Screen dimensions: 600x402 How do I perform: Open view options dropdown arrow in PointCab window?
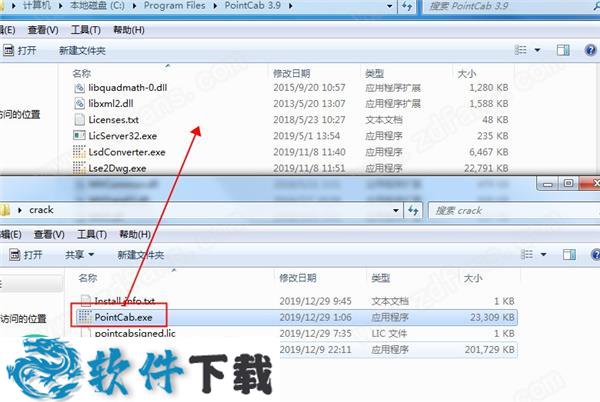click(x=537, y=50)
